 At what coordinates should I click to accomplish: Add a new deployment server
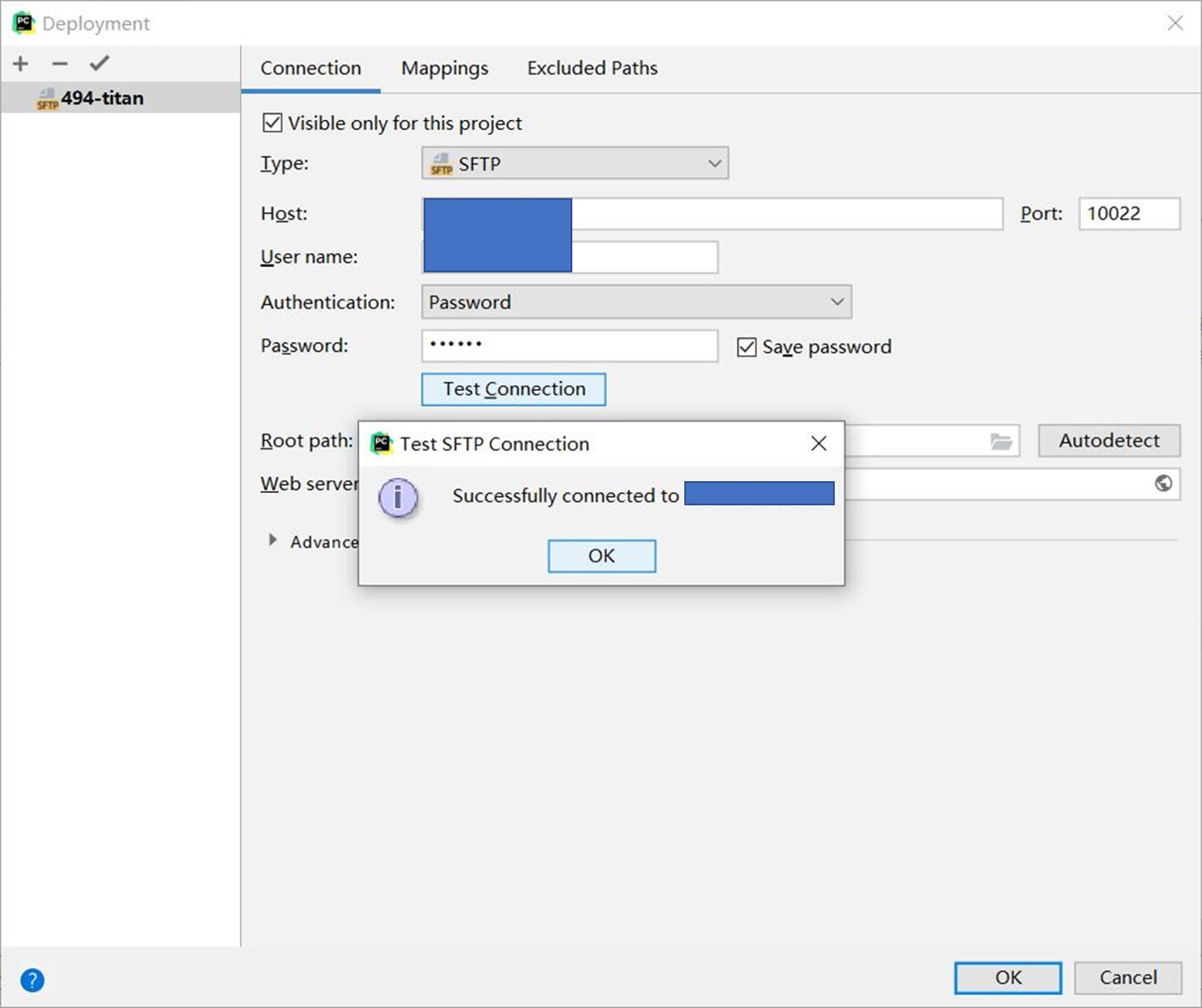(x=21, y=63)
